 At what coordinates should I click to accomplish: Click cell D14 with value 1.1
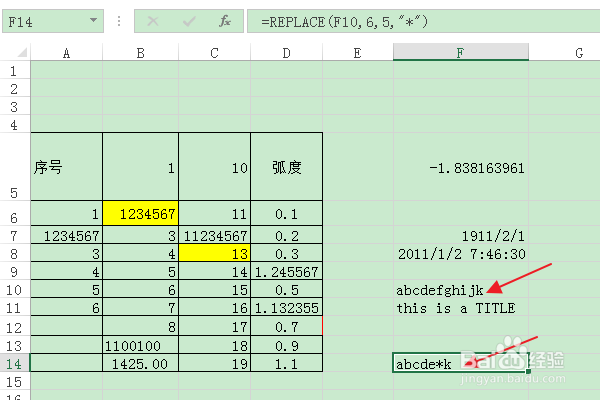click(286, 363)
